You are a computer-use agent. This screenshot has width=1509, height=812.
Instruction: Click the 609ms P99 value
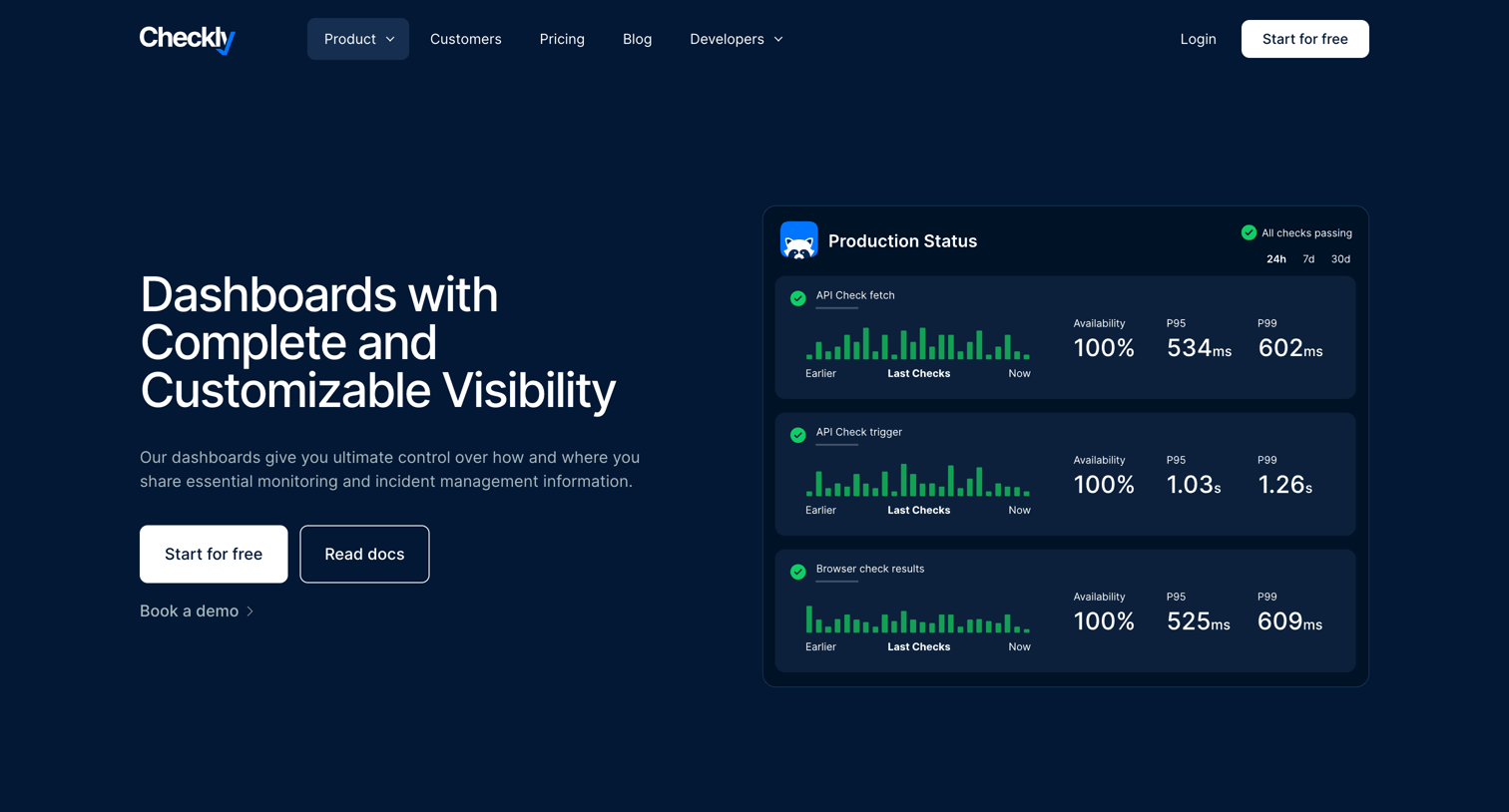tap(1290, 621)
